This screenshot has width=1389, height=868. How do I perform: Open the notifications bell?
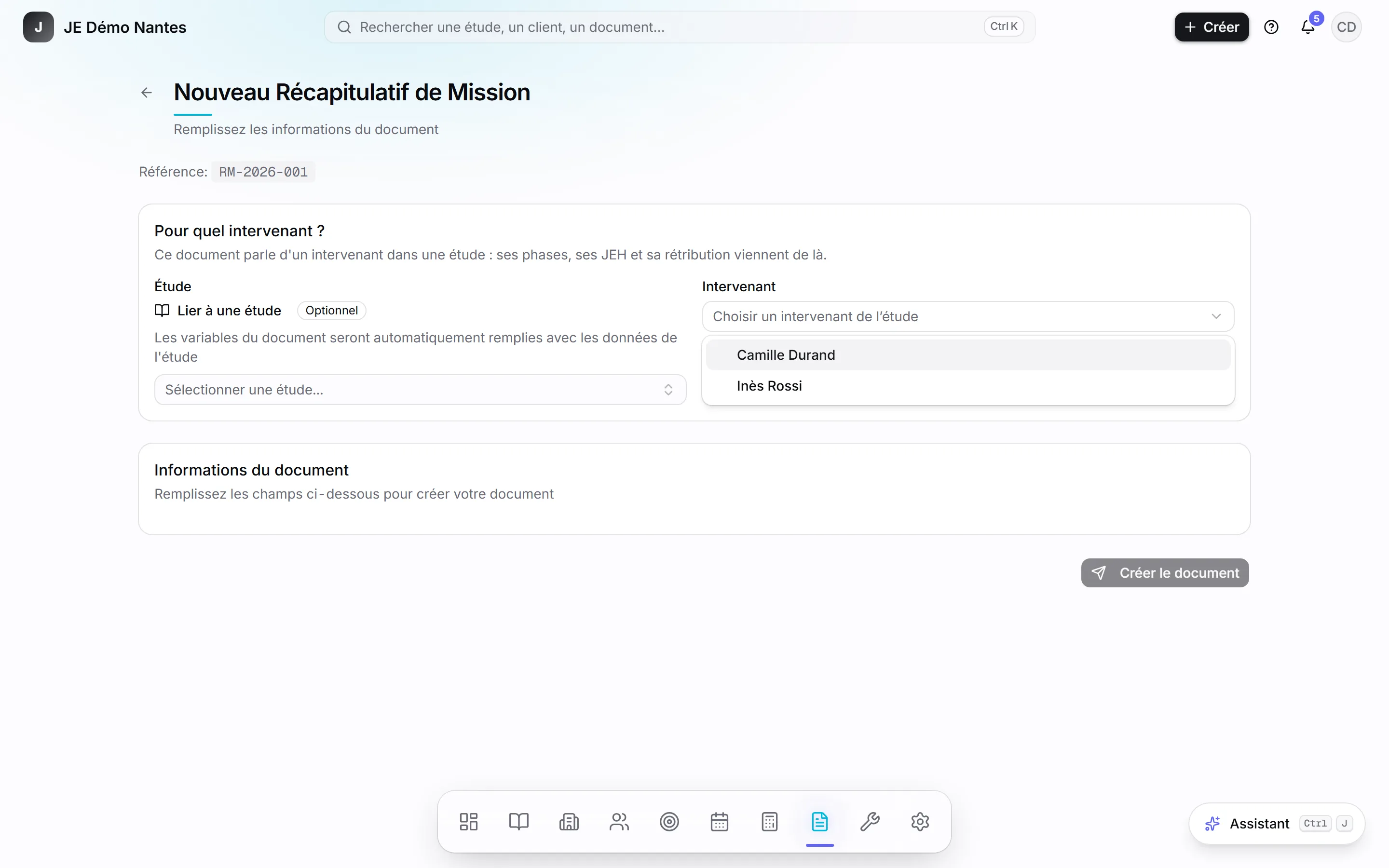pos(1308,27)
